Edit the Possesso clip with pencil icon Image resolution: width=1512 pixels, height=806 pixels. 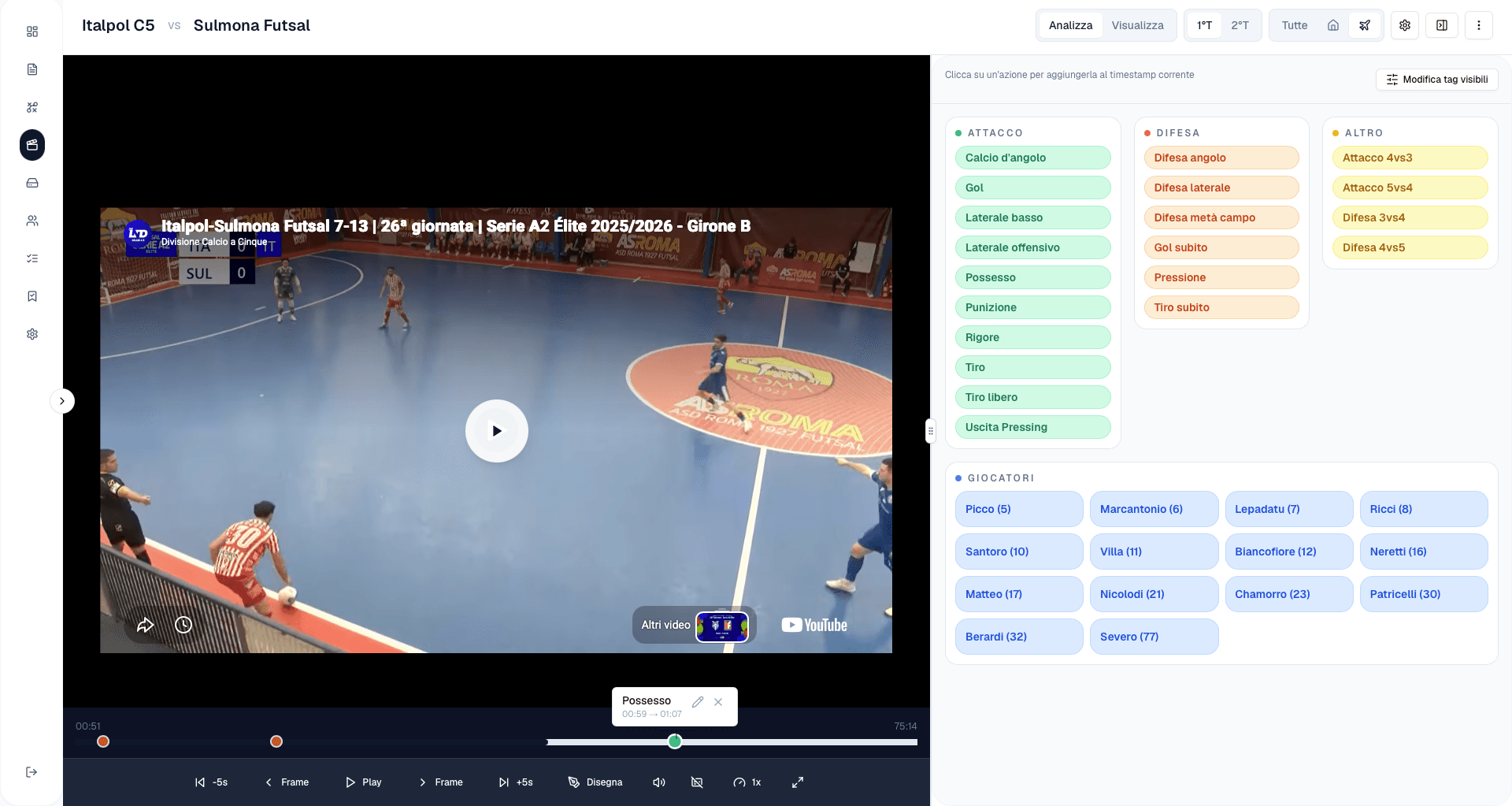(x=698, y=702)
